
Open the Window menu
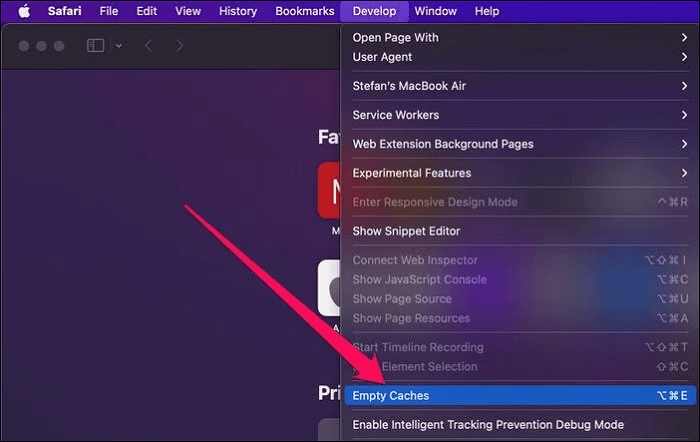point(435,11)
